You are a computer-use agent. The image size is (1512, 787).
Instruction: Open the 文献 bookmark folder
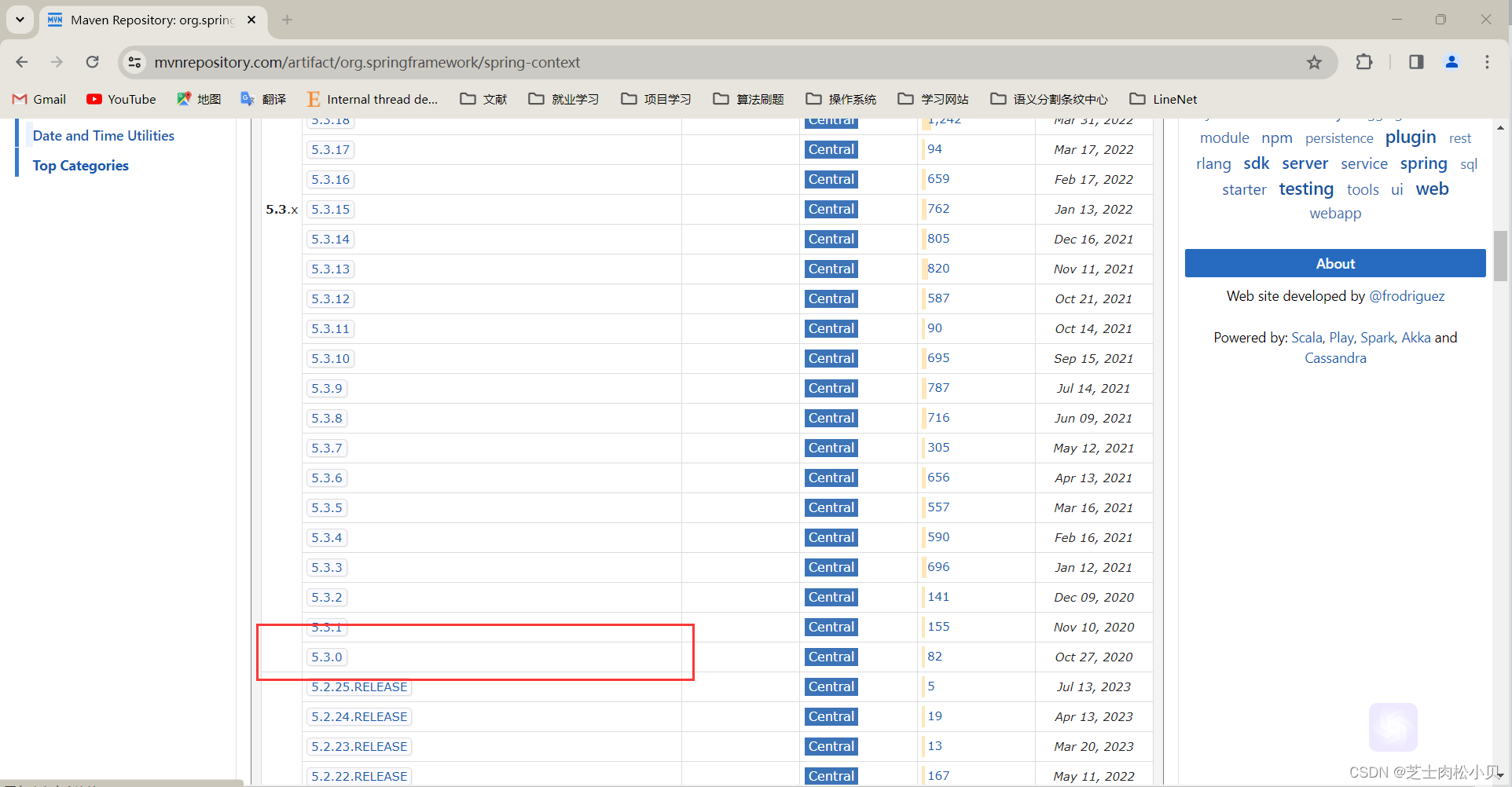(x=483, y=99)
